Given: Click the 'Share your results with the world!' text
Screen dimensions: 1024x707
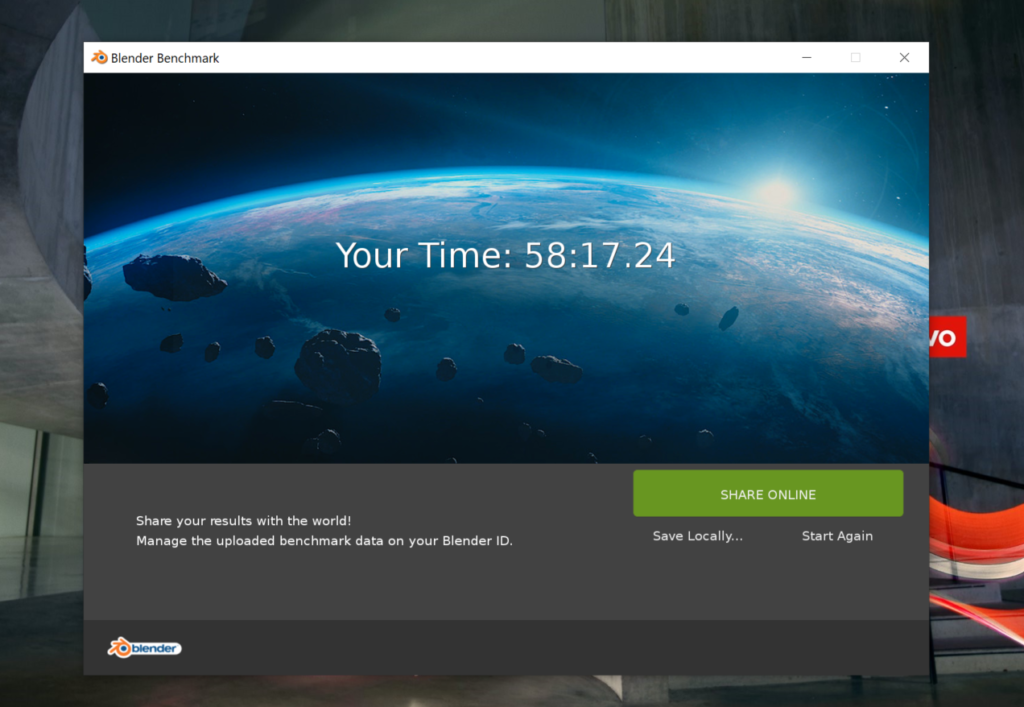Looking at the screenshot, I should 243,521.
